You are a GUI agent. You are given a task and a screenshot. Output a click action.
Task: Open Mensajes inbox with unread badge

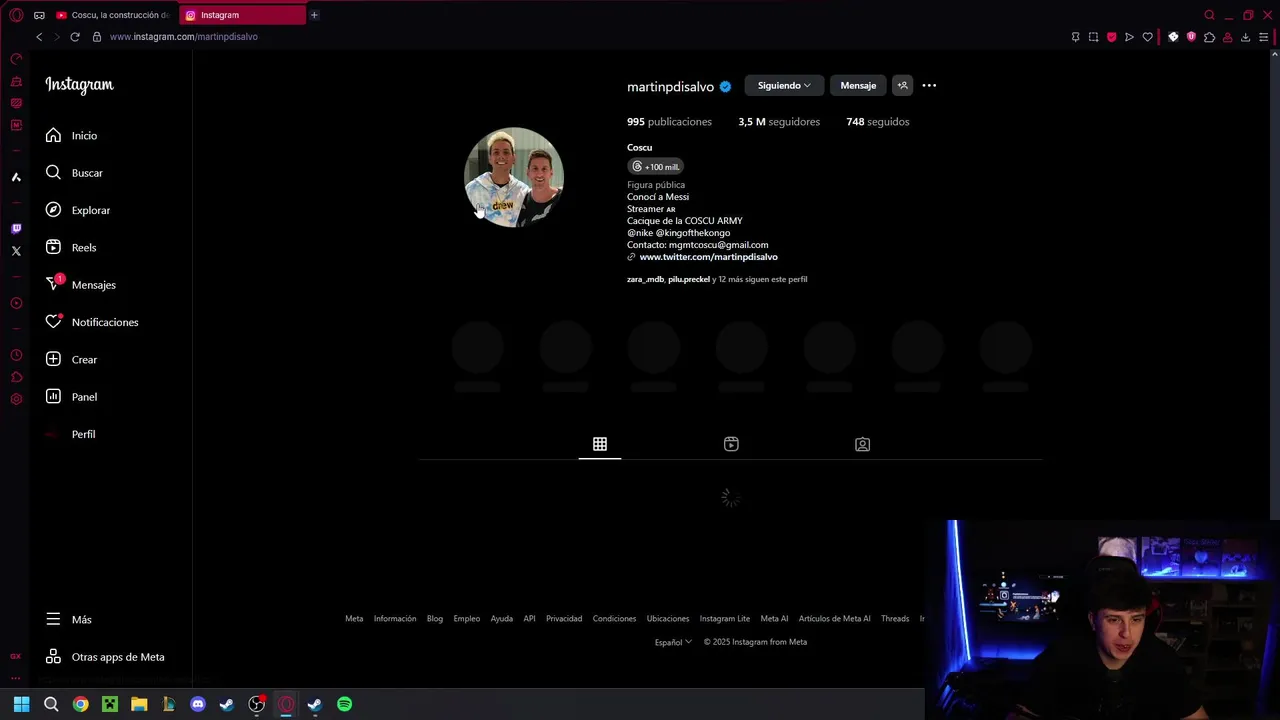click(80, 285)
